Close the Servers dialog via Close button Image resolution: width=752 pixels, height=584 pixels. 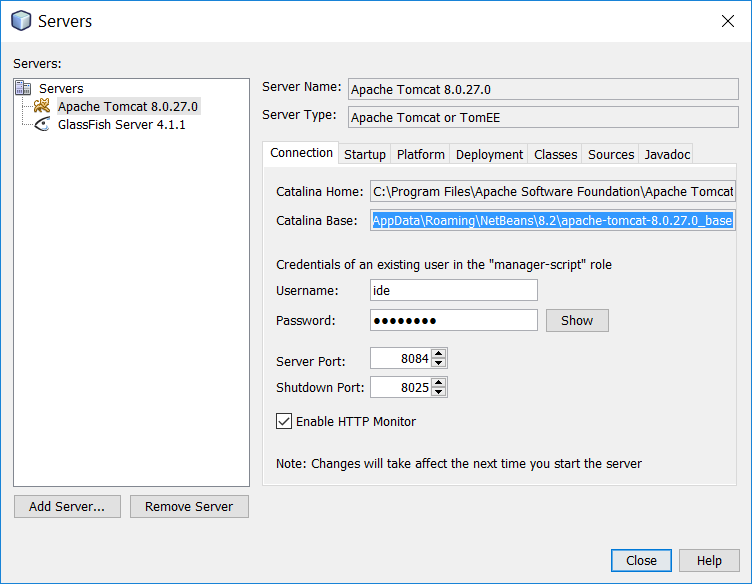641,561
